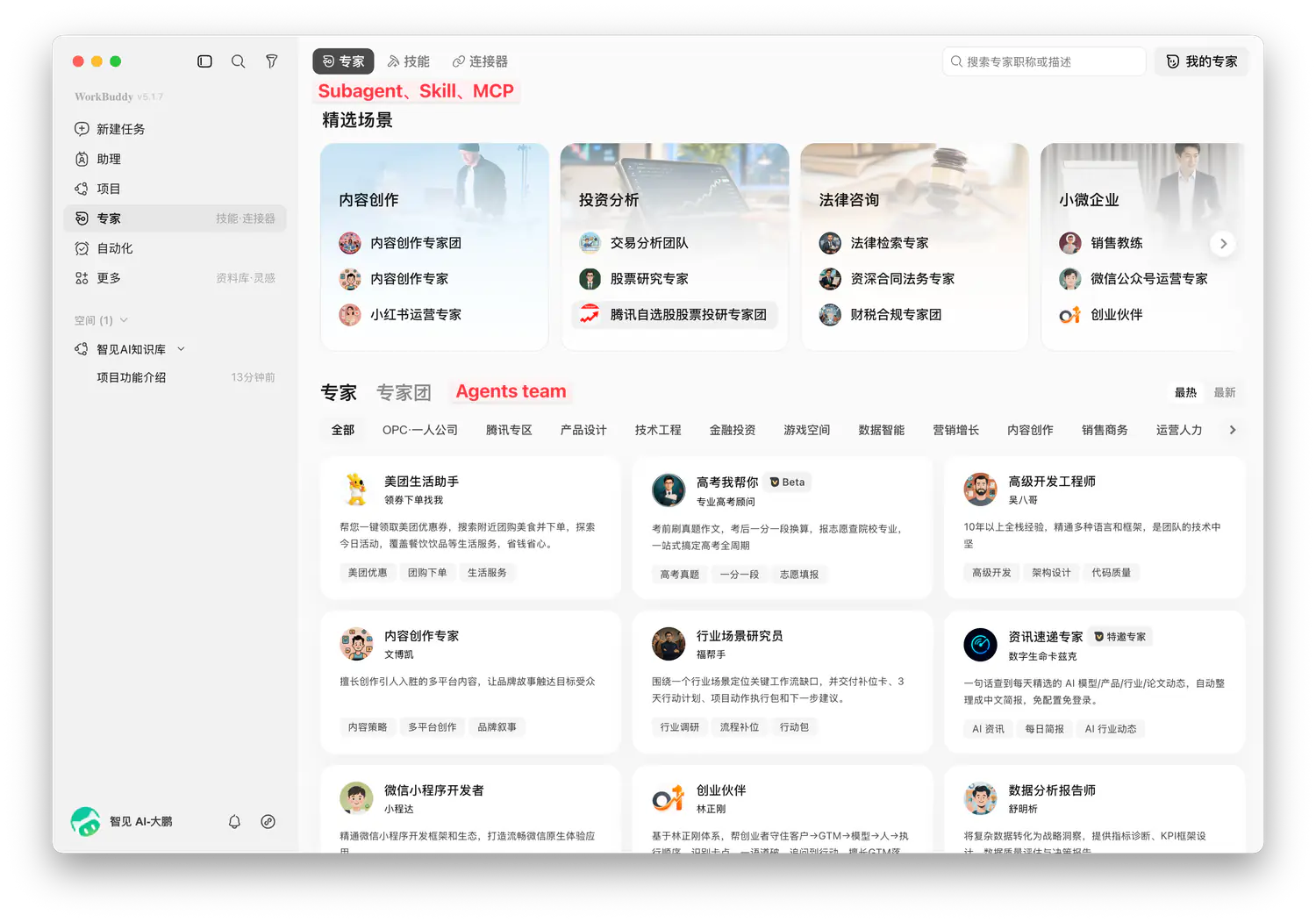Switch to the 连接器 tab
Viewport: 1316px width, 922px height.
click(480, 61)
